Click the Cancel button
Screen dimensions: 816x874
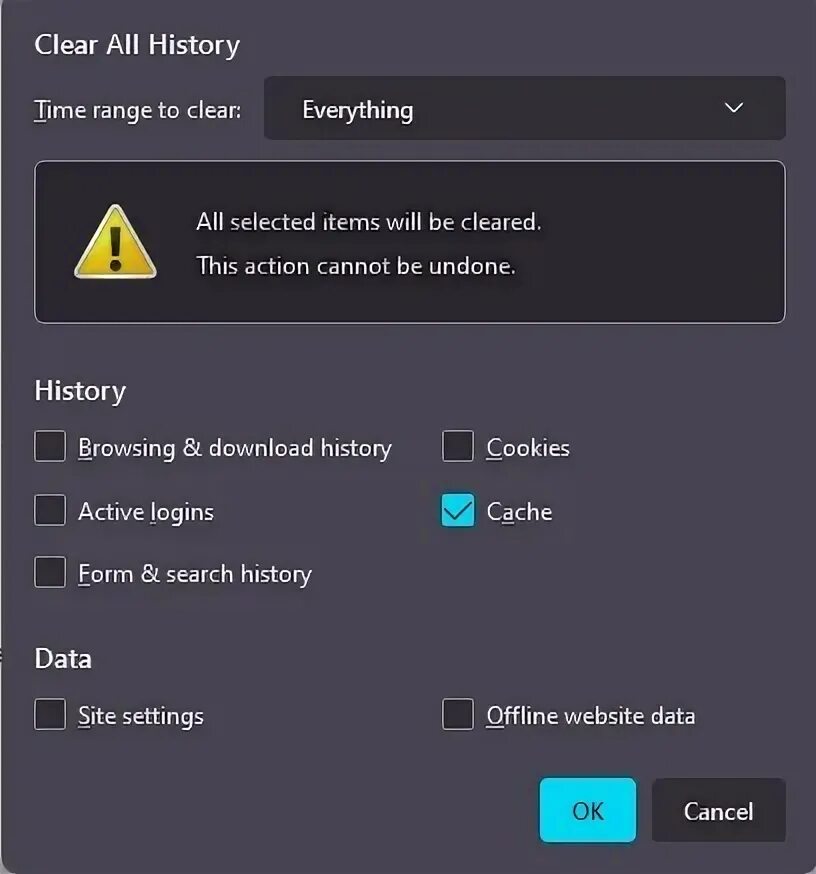point(718,810)
